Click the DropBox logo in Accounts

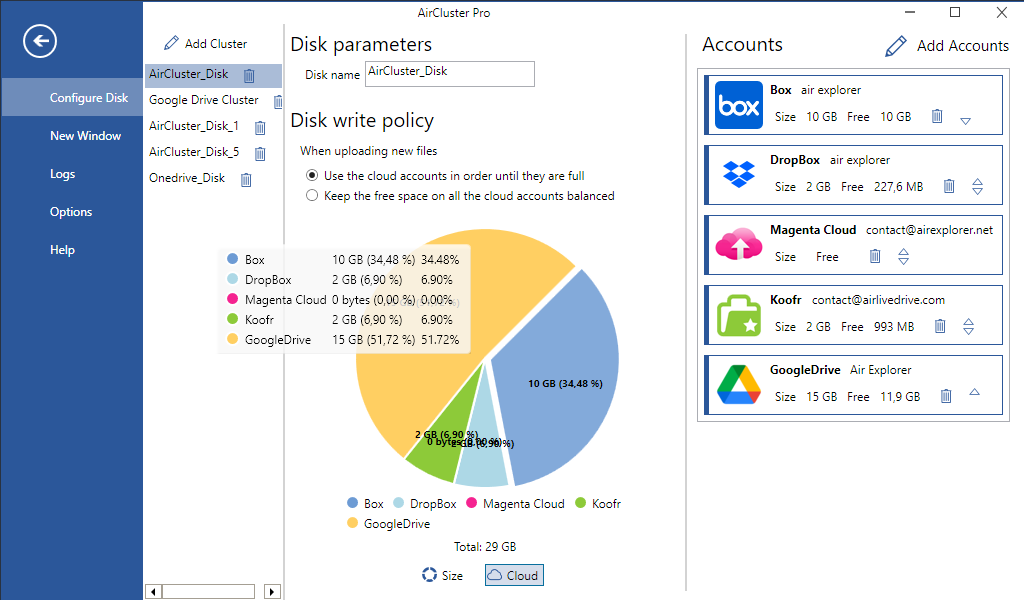tap(739, 174)
